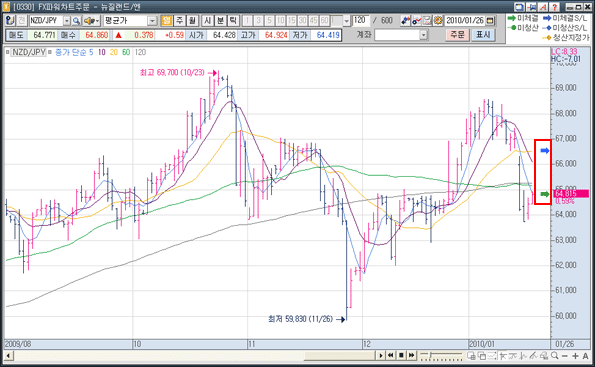Open the chart settings gear icon

pos(438,20)
